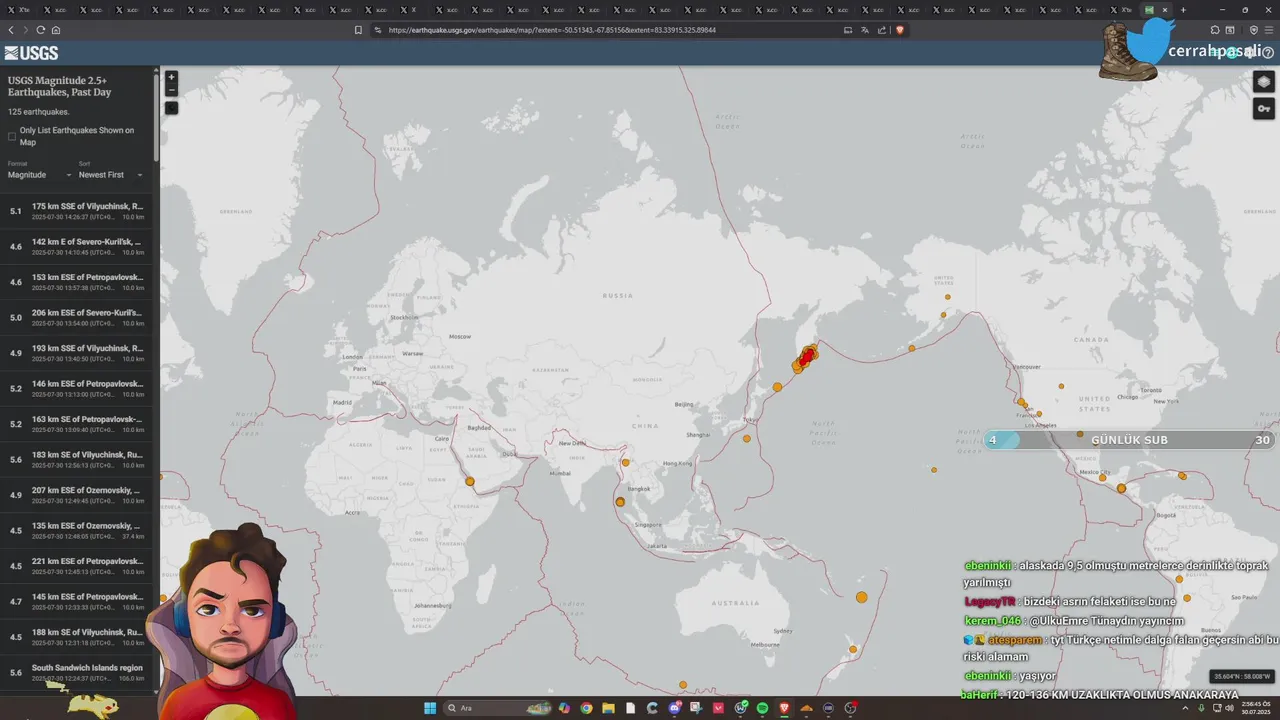This screenshot has width=1280, height=720.
Task: Select 4.7 145 km ESE of Petropavlovsk
Action: 77,602
